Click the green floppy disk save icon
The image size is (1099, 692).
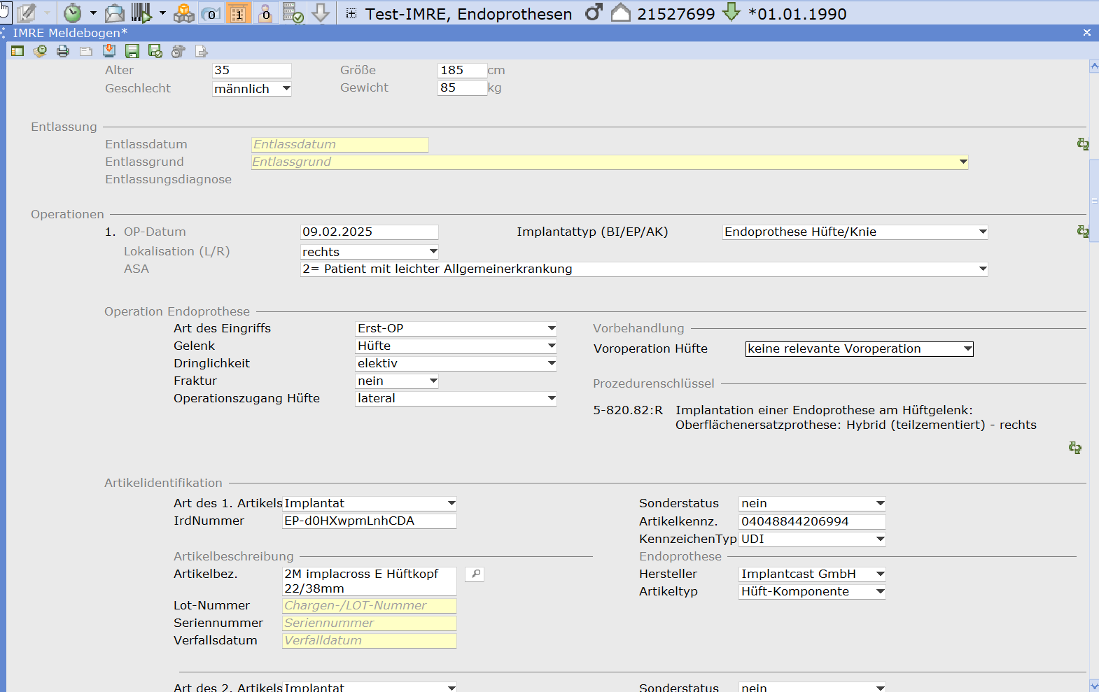point(132,51)
